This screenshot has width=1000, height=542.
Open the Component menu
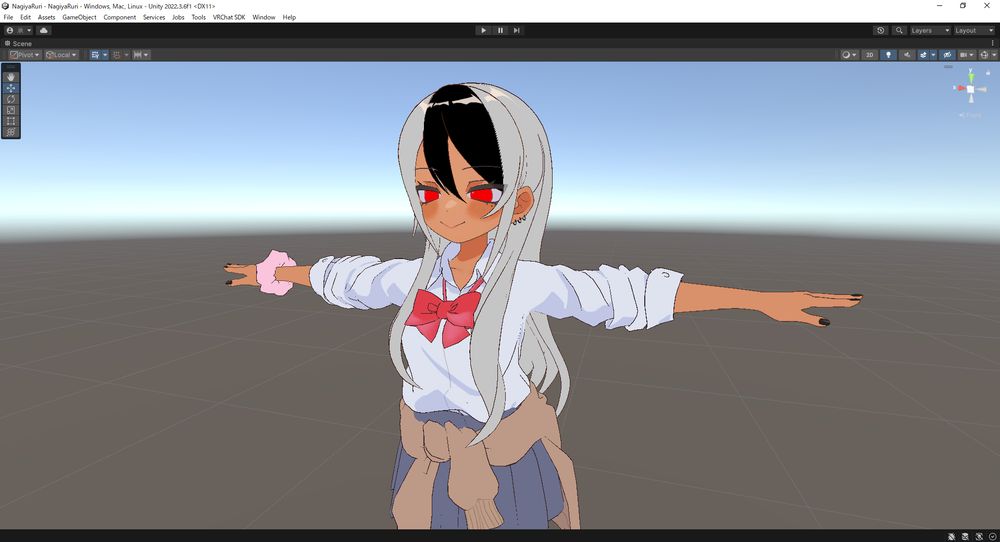(x=119, y=17)
